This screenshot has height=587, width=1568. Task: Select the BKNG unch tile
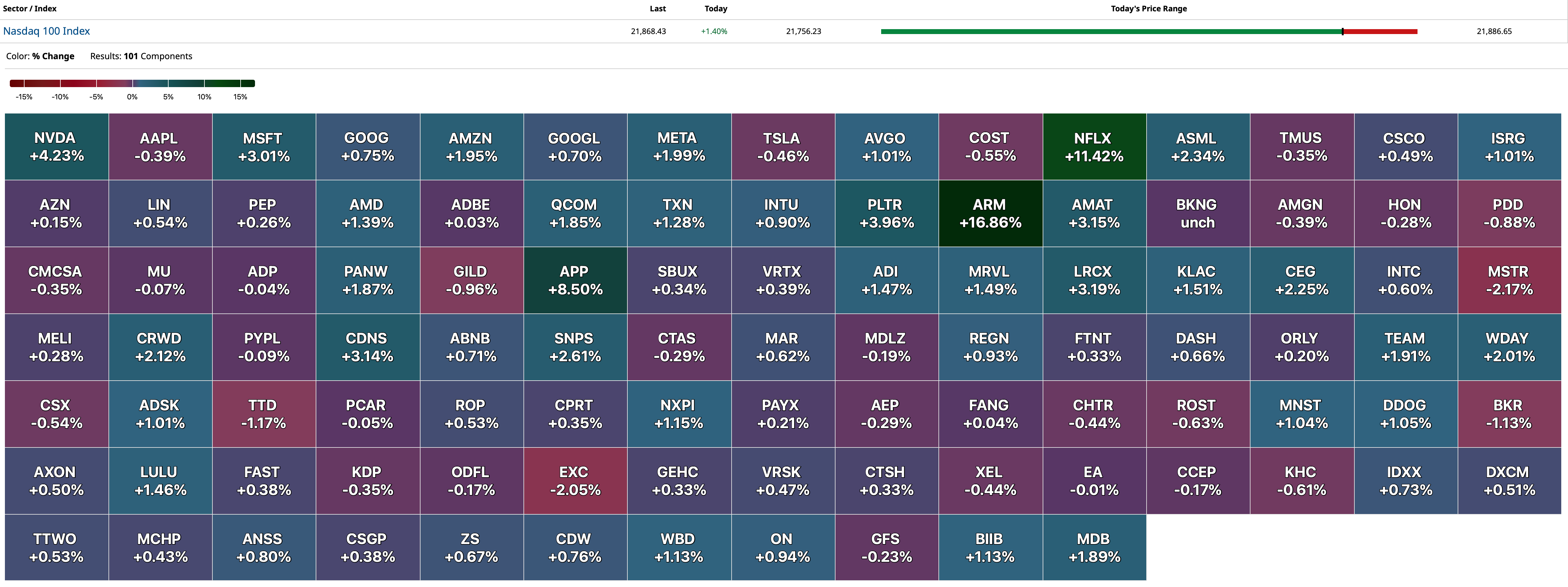tap(1197, 214)
